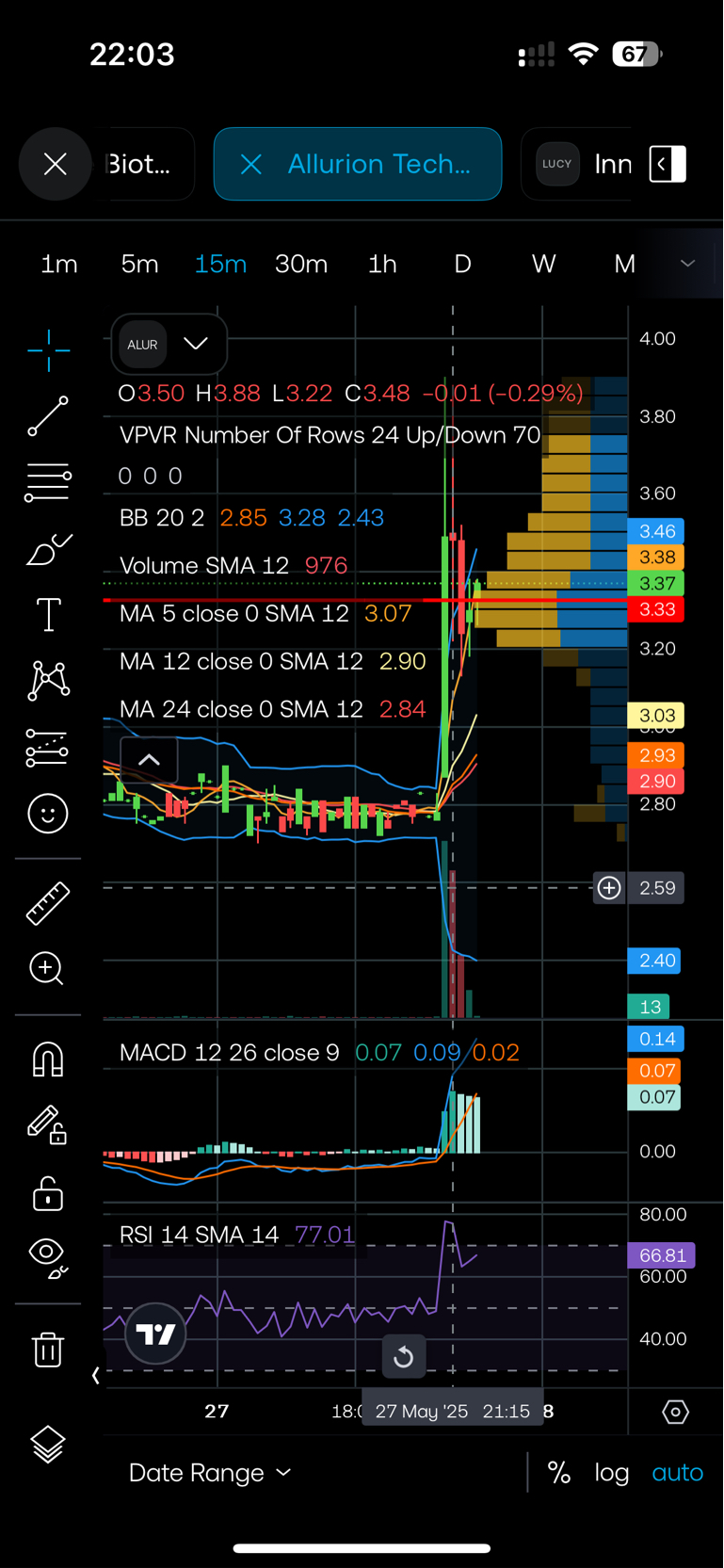Tap the battery indicator showing 67
724x1568 pixels.
[637, 55]
